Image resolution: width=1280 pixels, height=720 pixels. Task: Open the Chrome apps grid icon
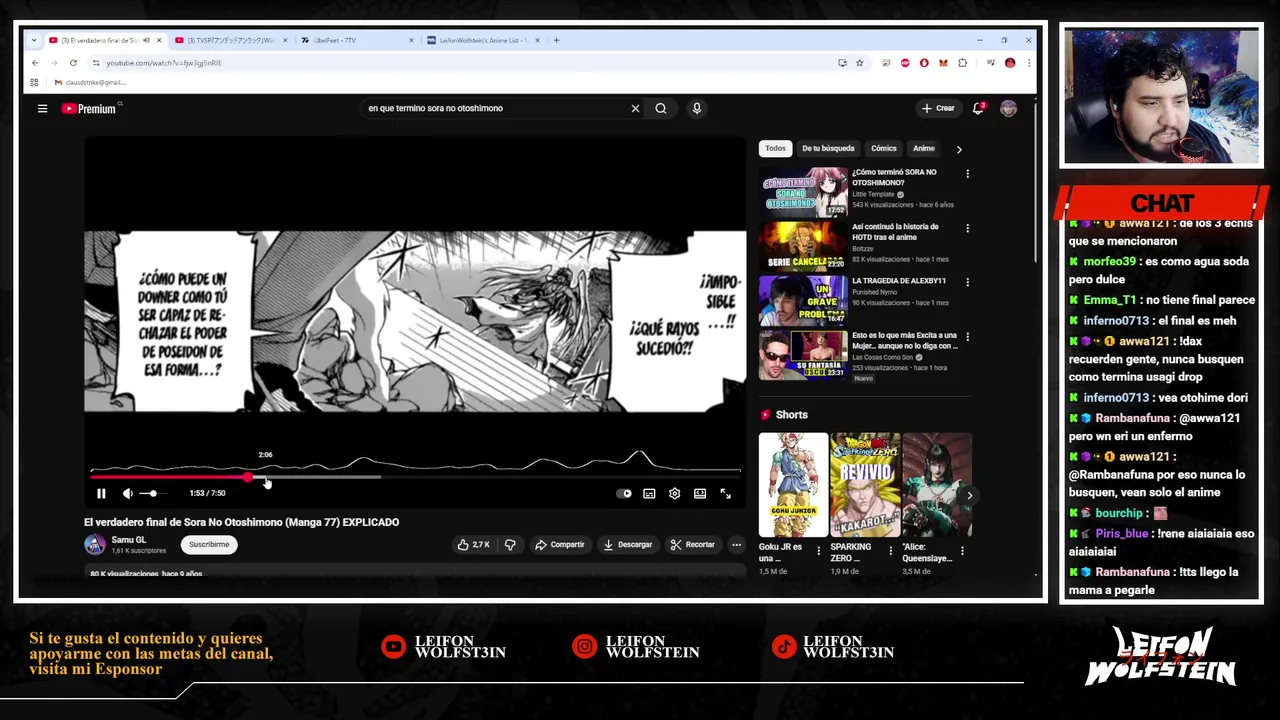[34, 82]
